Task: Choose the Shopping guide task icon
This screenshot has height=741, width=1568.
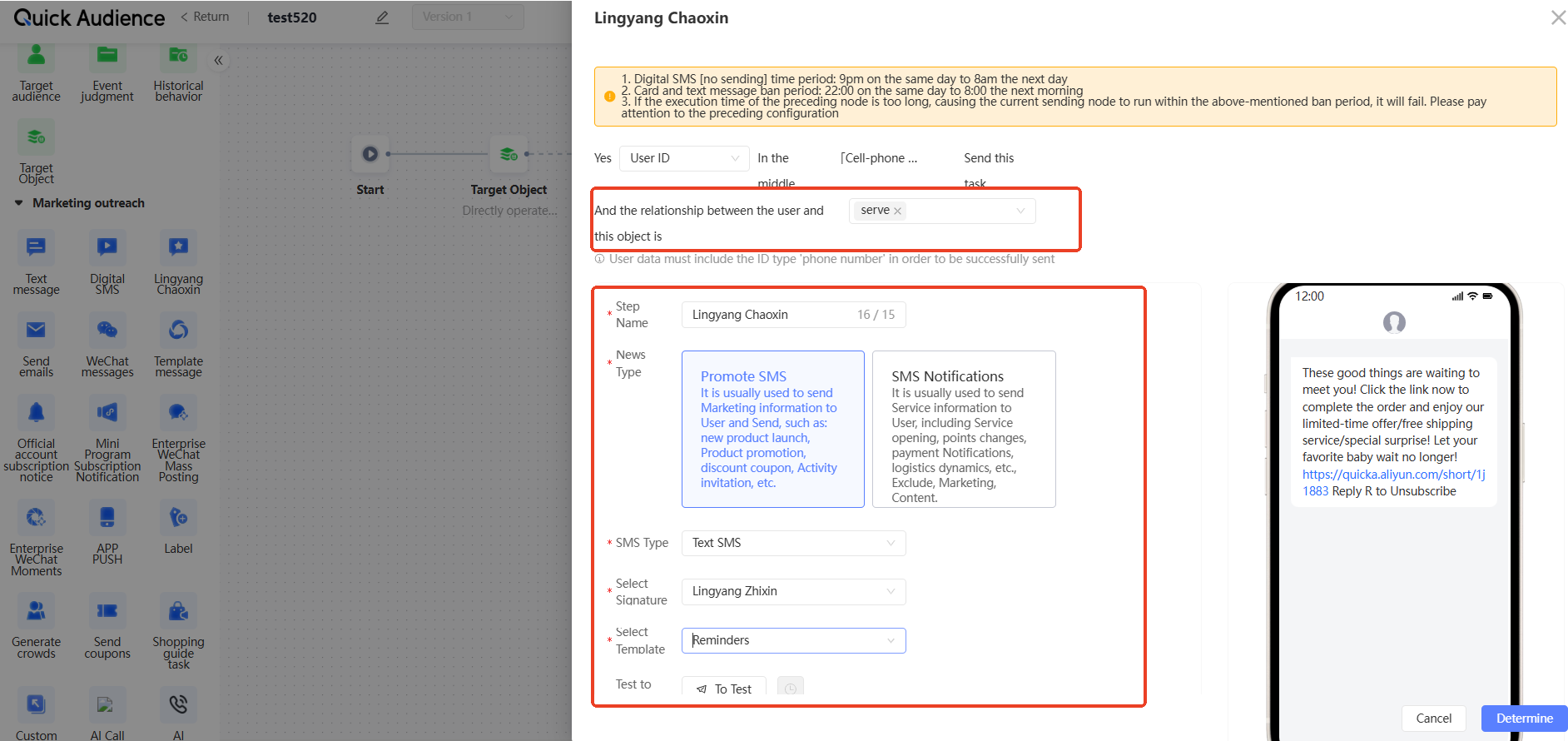Action: pos(178,611)
